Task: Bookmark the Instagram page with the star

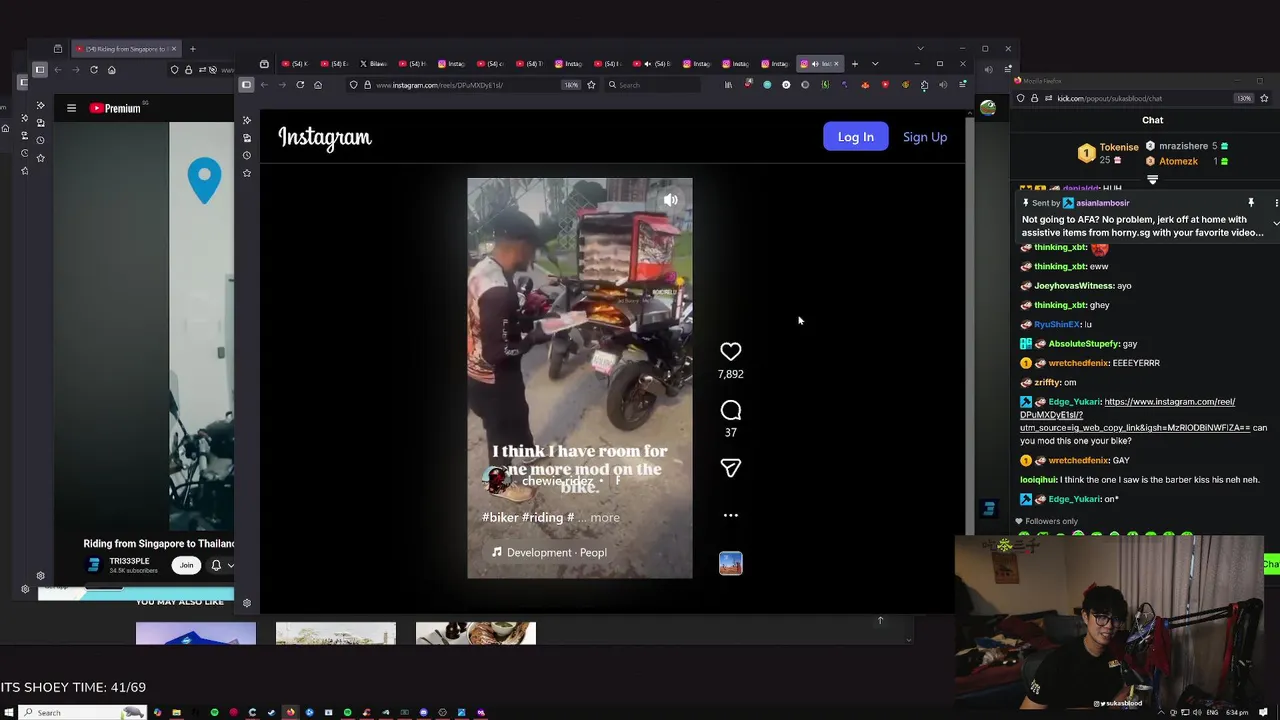Action: pyautogui.click(x=591, y=85)
